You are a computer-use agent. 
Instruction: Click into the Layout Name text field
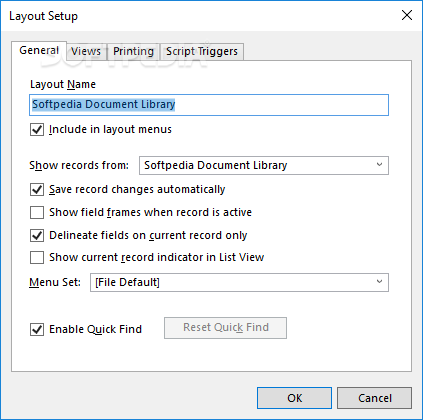pos(209,105)
